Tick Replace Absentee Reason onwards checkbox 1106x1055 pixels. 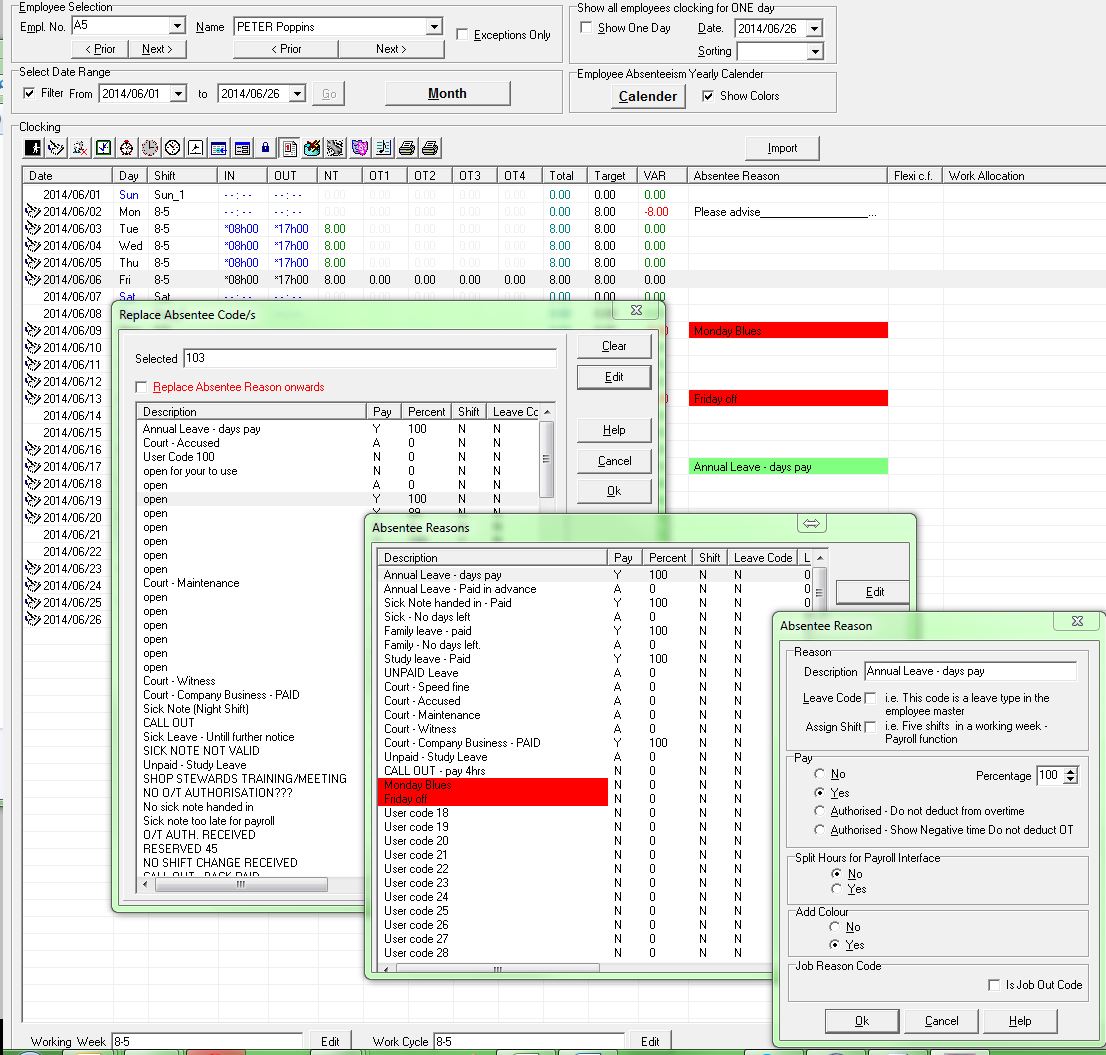pyautogui.click(x=142, y=387)
